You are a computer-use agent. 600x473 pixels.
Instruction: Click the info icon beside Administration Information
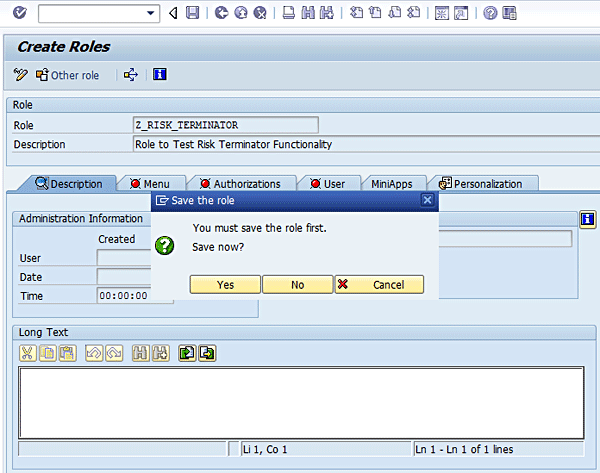click(587, 219)
